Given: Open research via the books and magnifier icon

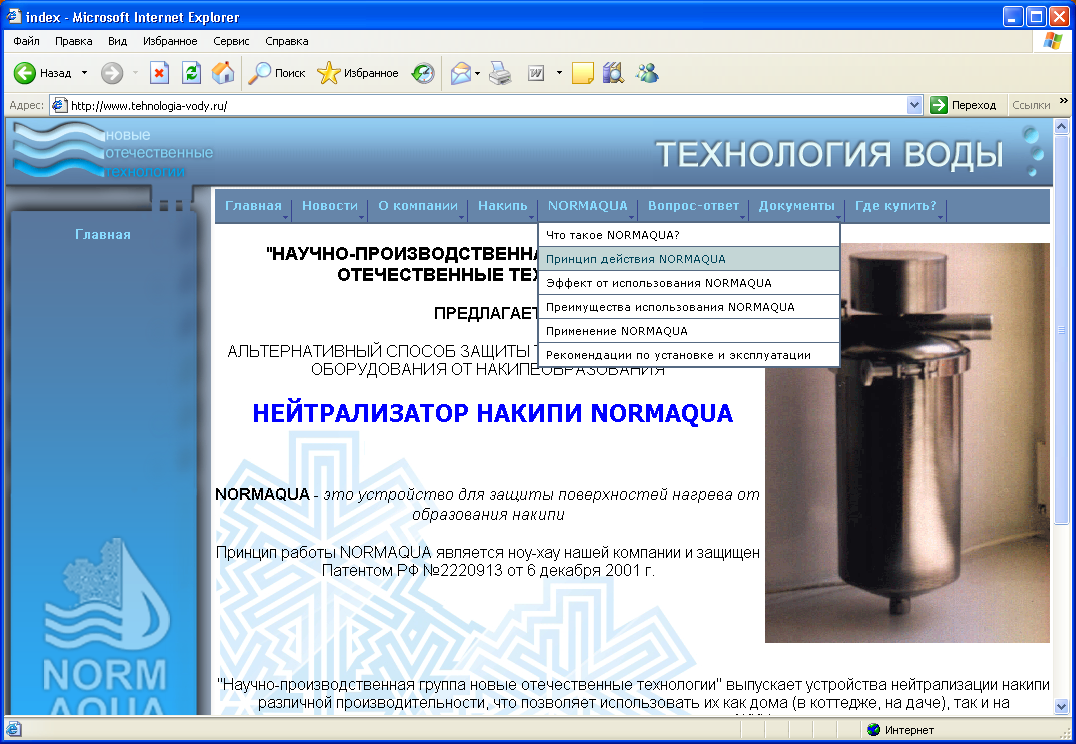Looking at the screenshot, I should pyautogui.click(x=612, y=73).
